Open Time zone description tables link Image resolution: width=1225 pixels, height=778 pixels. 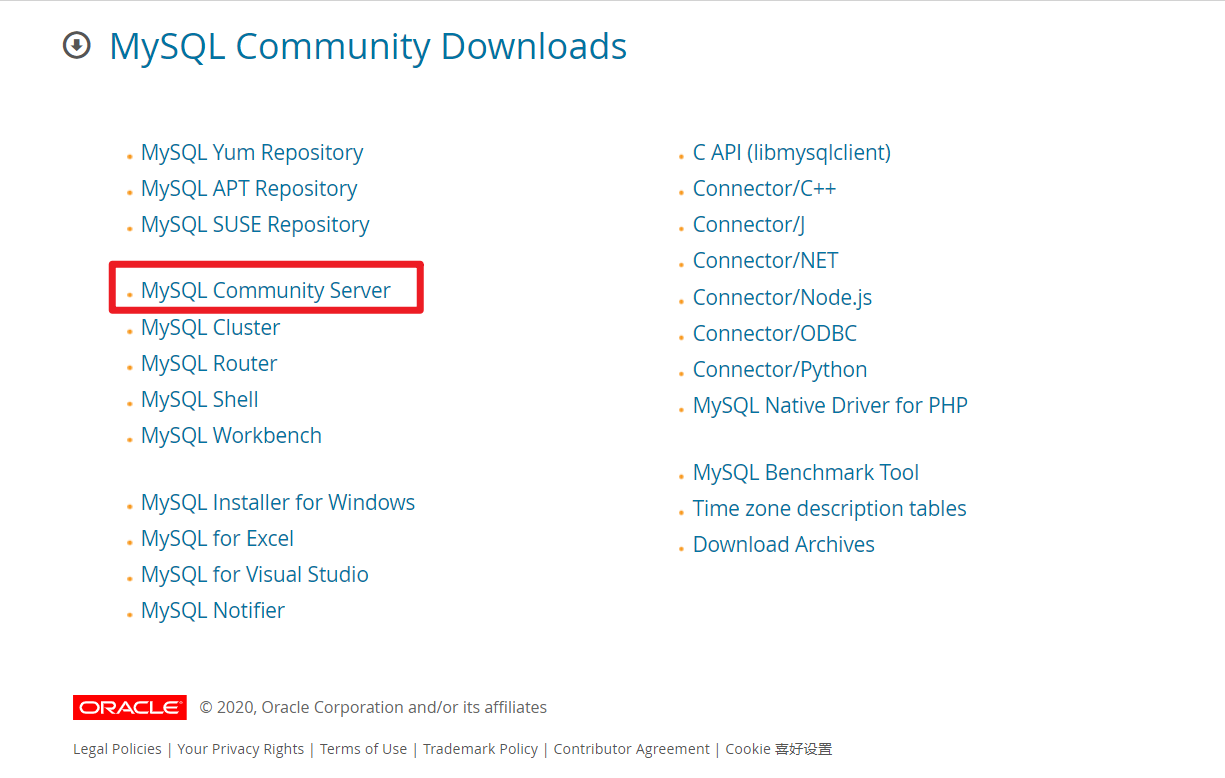[830, 509]
